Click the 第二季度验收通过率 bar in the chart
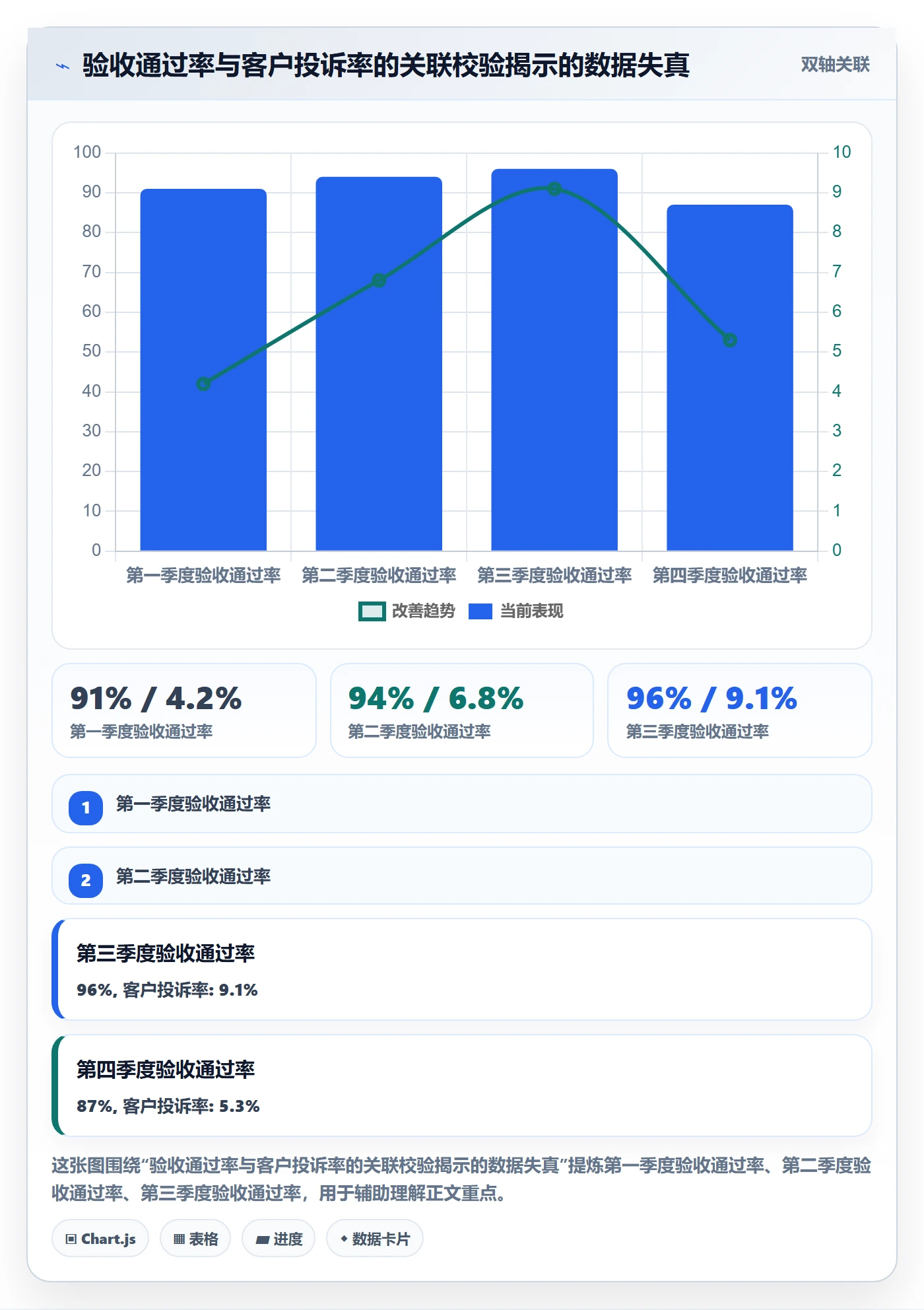924x1310 pixels. point(379,364)
